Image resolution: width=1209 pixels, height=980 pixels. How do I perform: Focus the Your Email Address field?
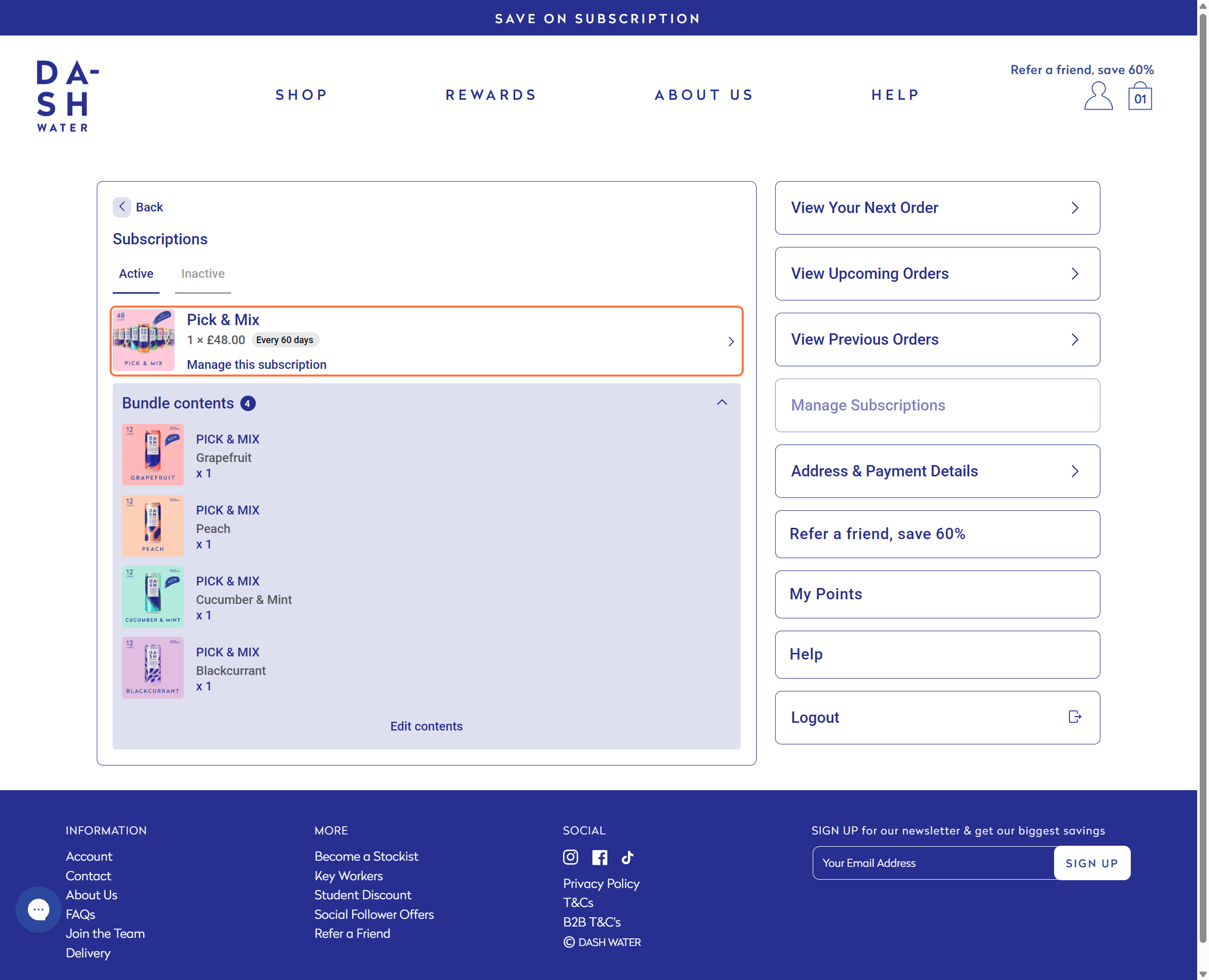(x=933, y=863)
